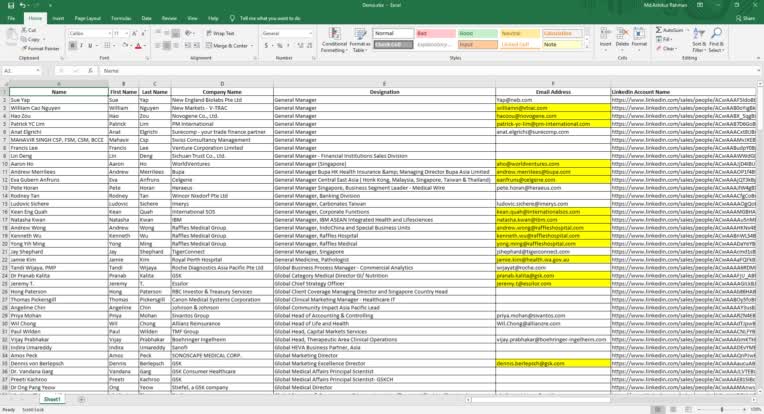Viewport: 764px width, 414px height.
Task: Open Conditional Formatting menu
Action: point(334,40)
